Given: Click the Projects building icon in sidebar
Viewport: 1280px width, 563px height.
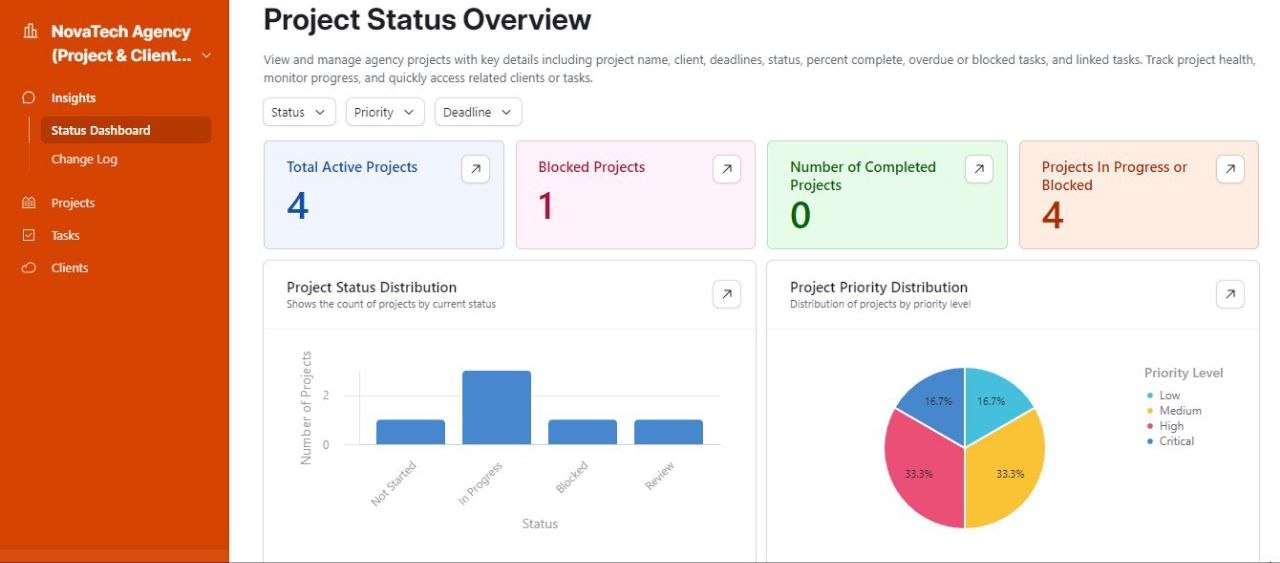Looking at the screenshot, I should pyautogui.click(x=29, y=203).
